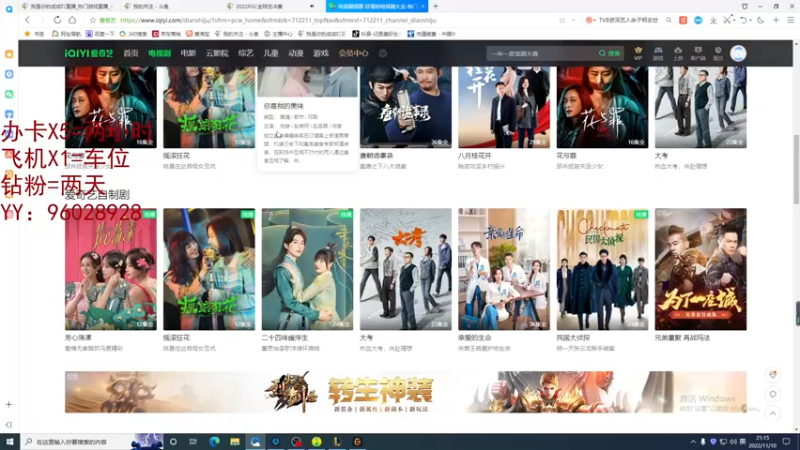Open 亲爱的生命 poster
This screenshot has width=800, height=450.
504,269
